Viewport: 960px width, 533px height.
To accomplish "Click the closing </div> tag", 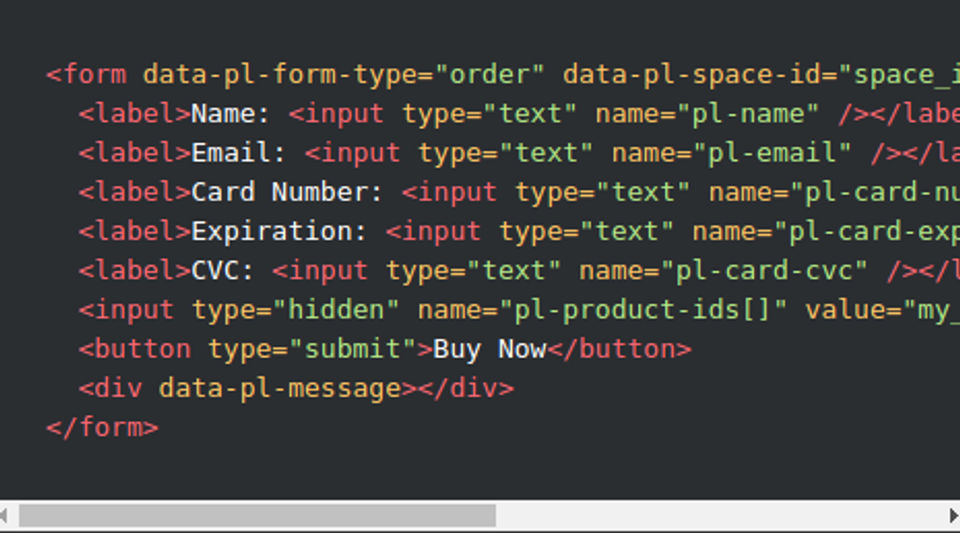I will [x=466, y=389].
